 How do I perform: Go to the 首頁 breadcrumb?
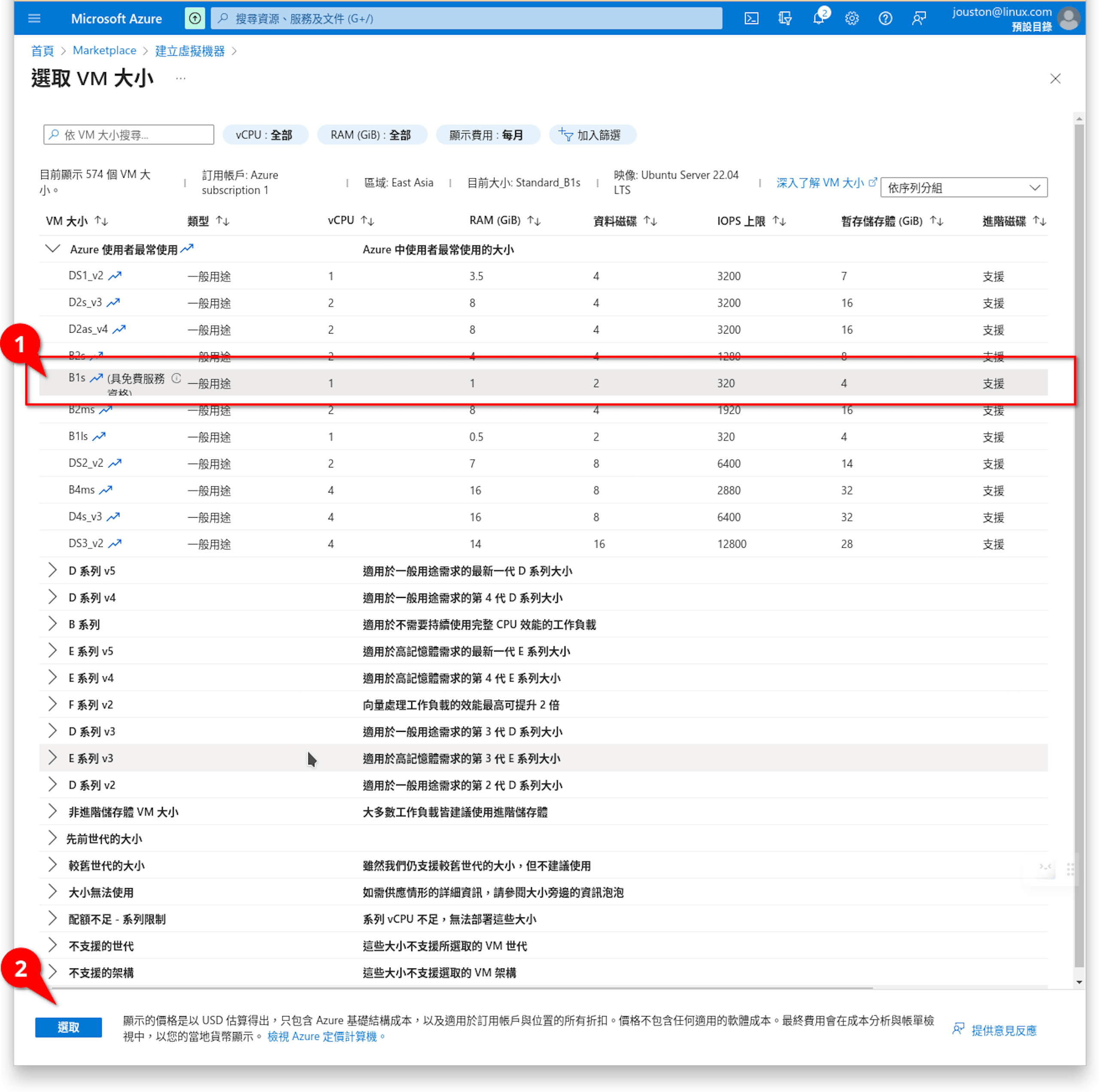click(42, 51)
